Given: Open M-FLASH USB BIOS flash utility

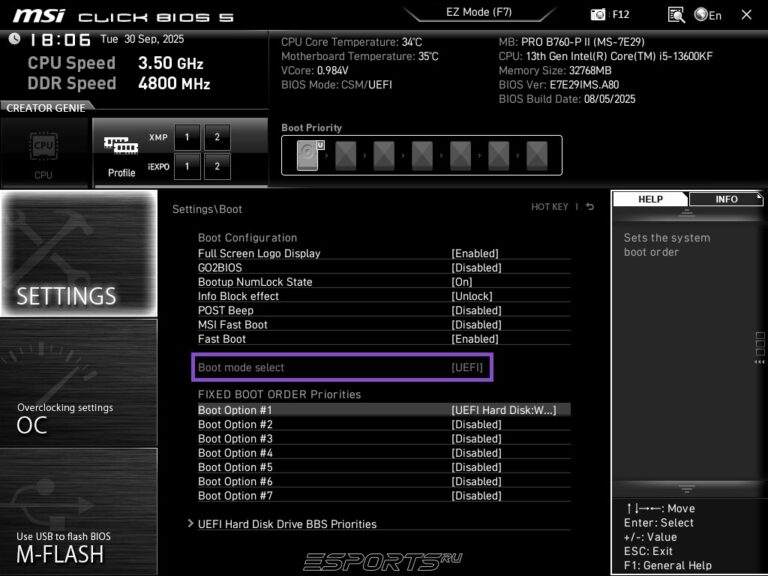Looking at the screenshot, I should 78,512.
